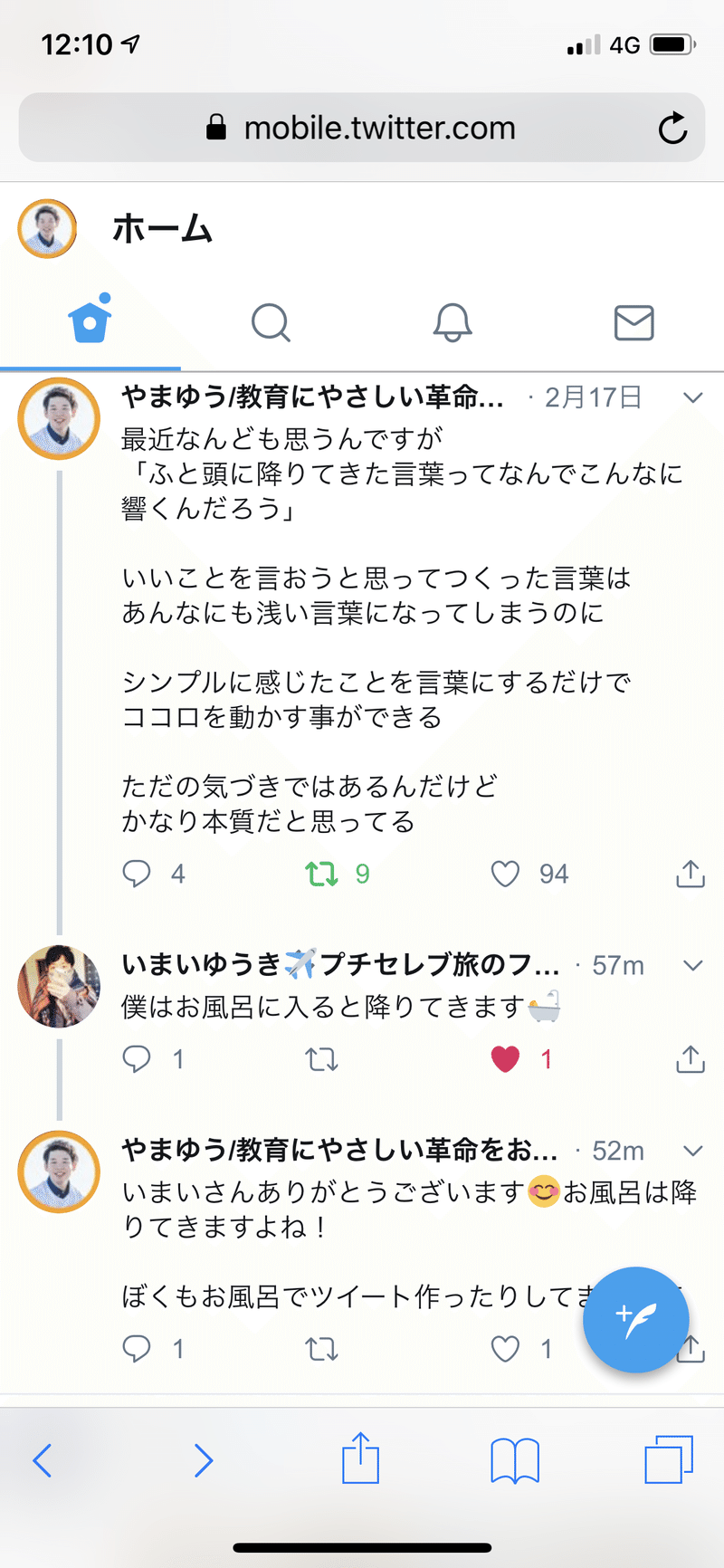Expand options chevron on February 17 tweet
Image resolution: width=724 pixels, height=1568 pixels.
(x=692, y=397)
